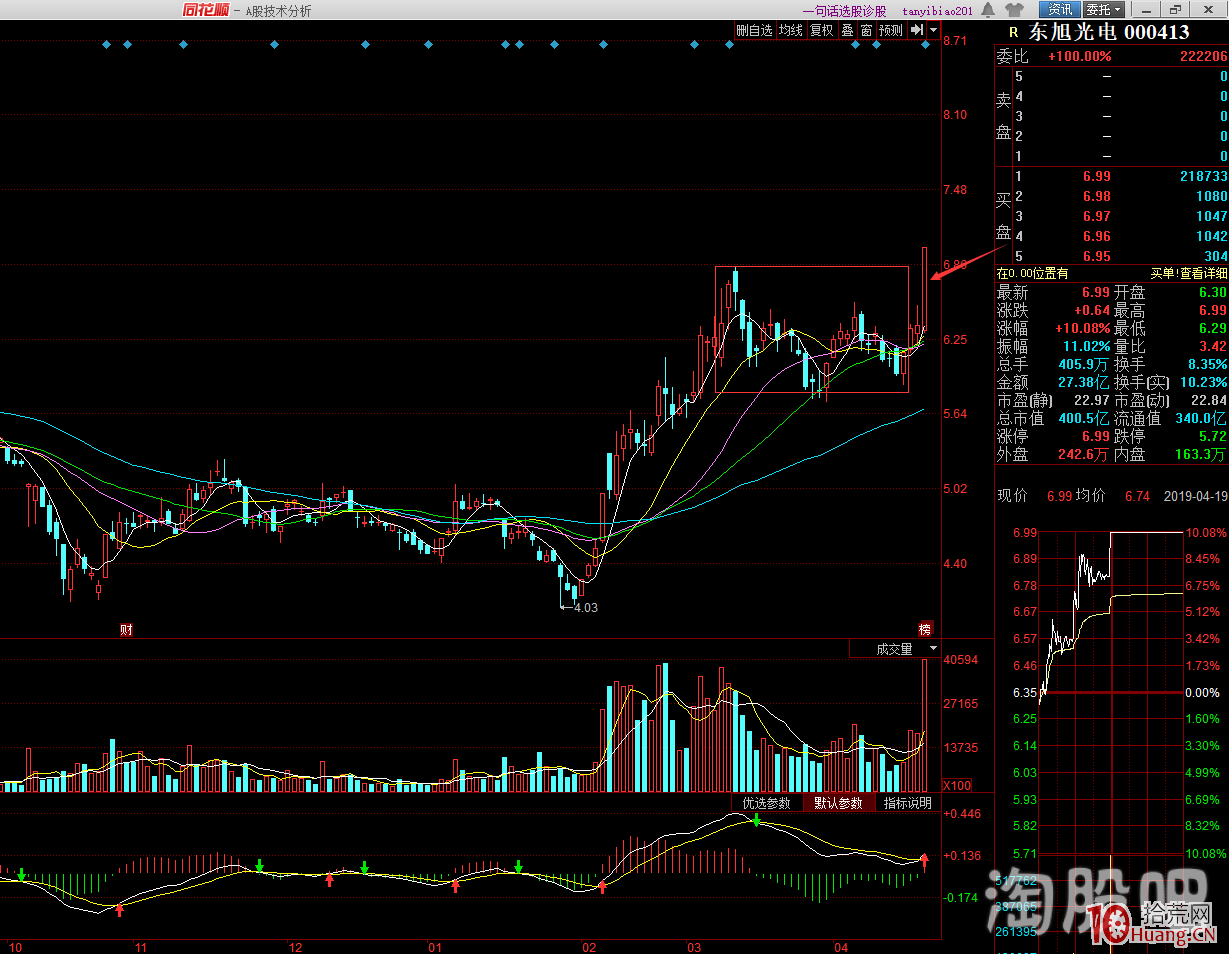
Task: Toggle the 预测 forecast option
Action: pyautogui.click(x=891, y=30)
